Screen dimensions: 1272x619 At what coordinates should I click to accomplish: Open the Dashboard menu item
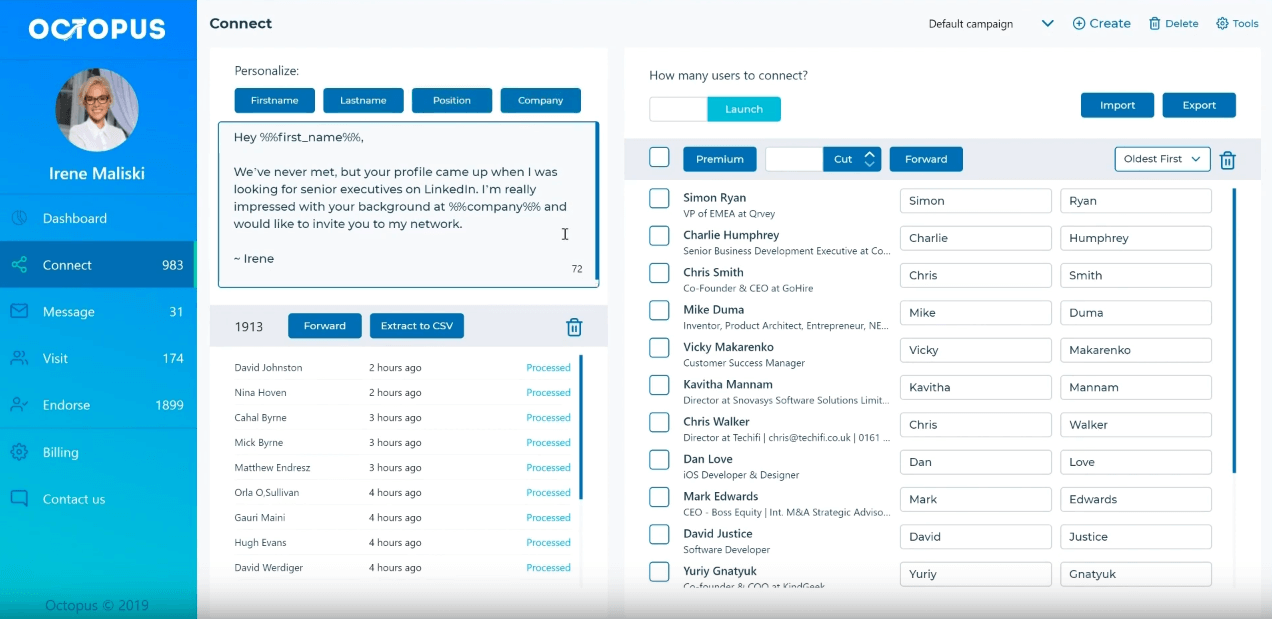pos(98,218)
